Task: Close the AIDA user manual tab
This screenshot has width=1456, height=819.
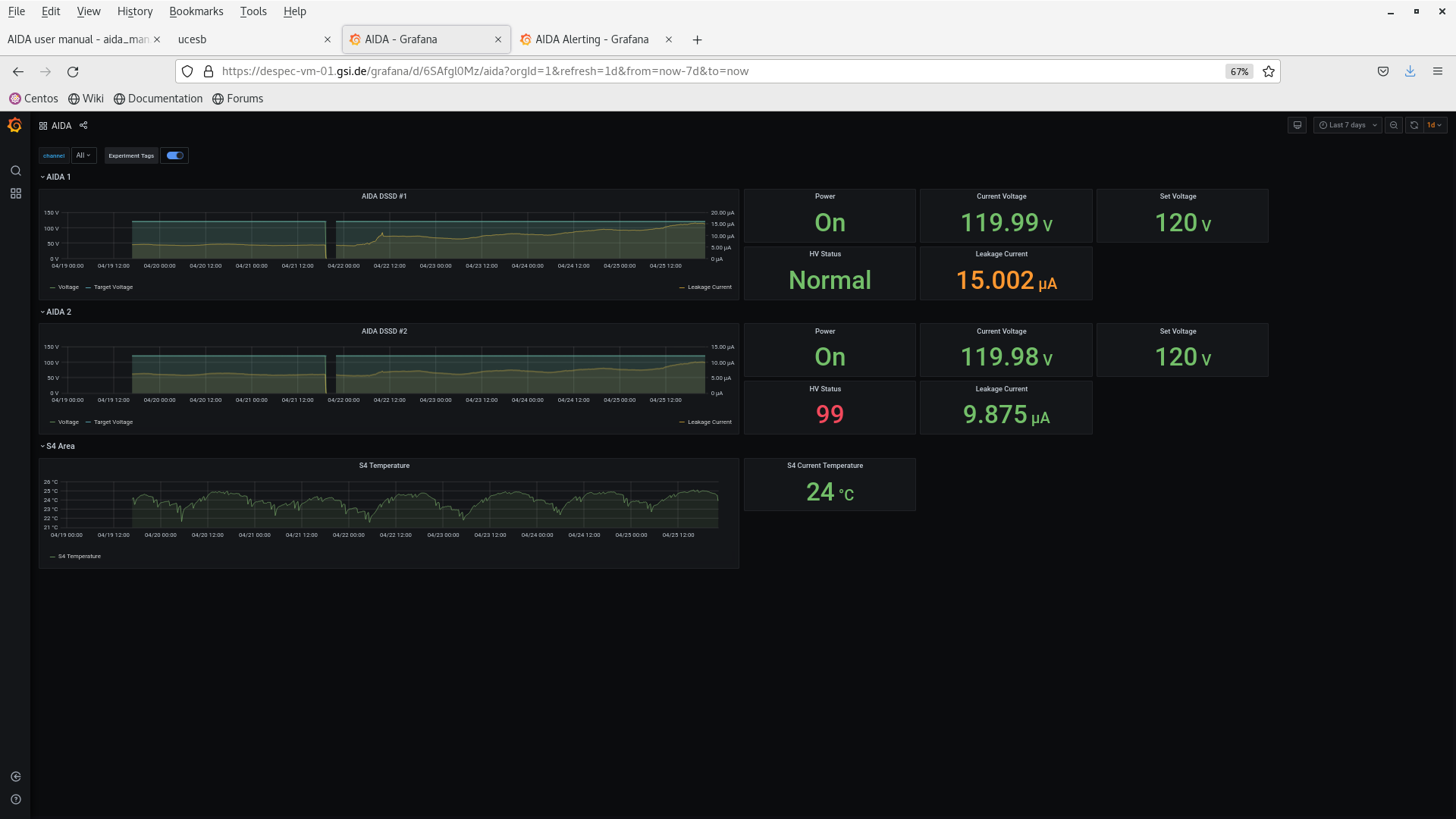Action: click(x=157, y=39)
